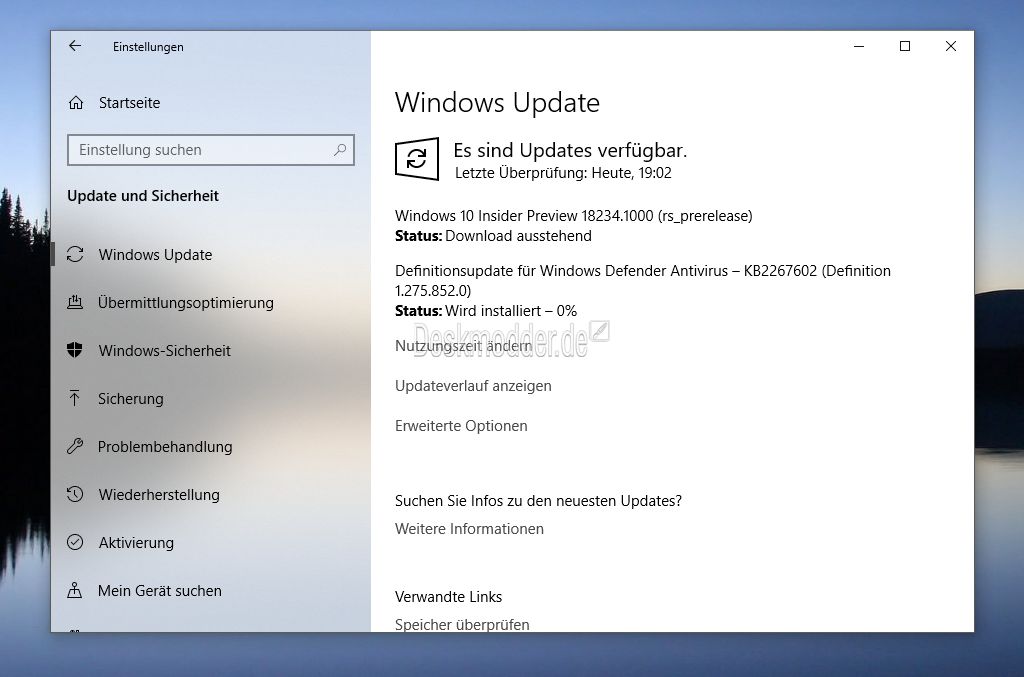
Task: Click the Übermittlungsoptimierung sidebar icon
Action: (75, 302)
